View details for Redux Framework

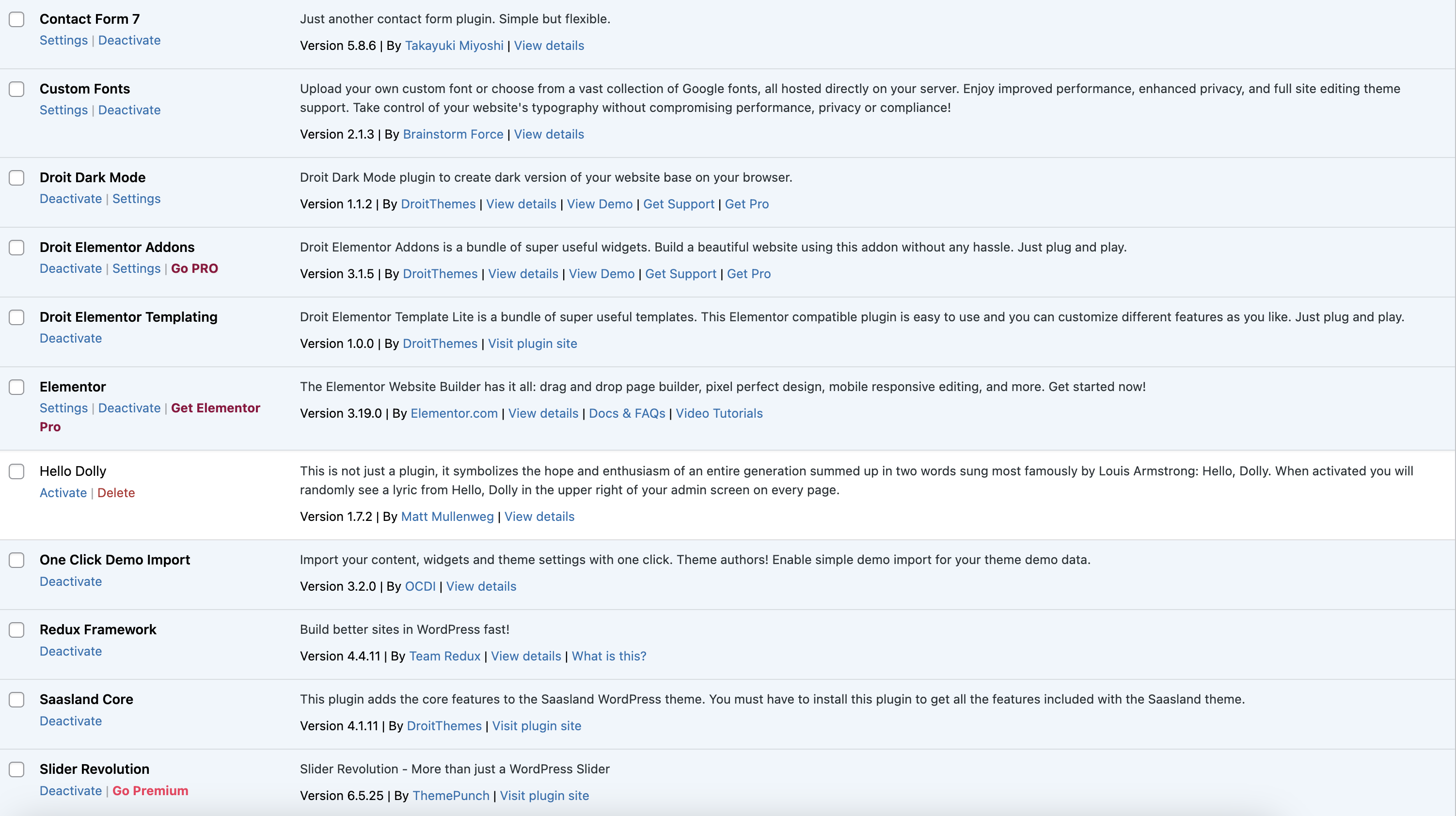point(526,656)
